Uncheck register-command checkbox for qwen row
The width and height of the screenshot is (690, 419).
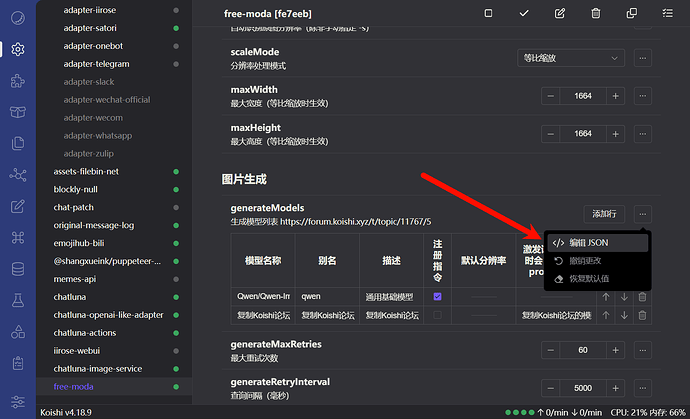click(437, 297)
